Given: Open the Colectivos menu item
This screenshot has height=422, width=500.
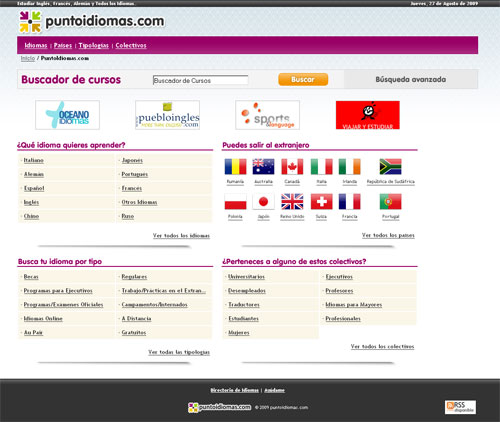Looking at the screenshot, I should point(131,45).
